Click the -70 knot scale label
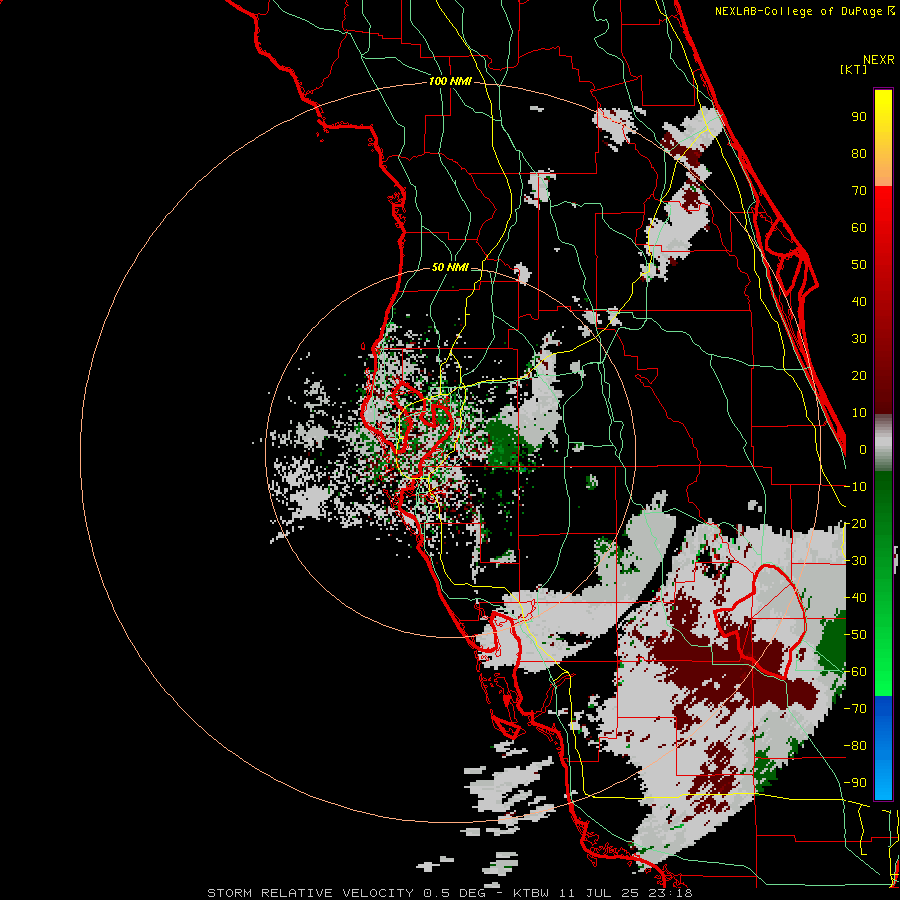This screenshot has width=900, height=900. tap(855, 709)
